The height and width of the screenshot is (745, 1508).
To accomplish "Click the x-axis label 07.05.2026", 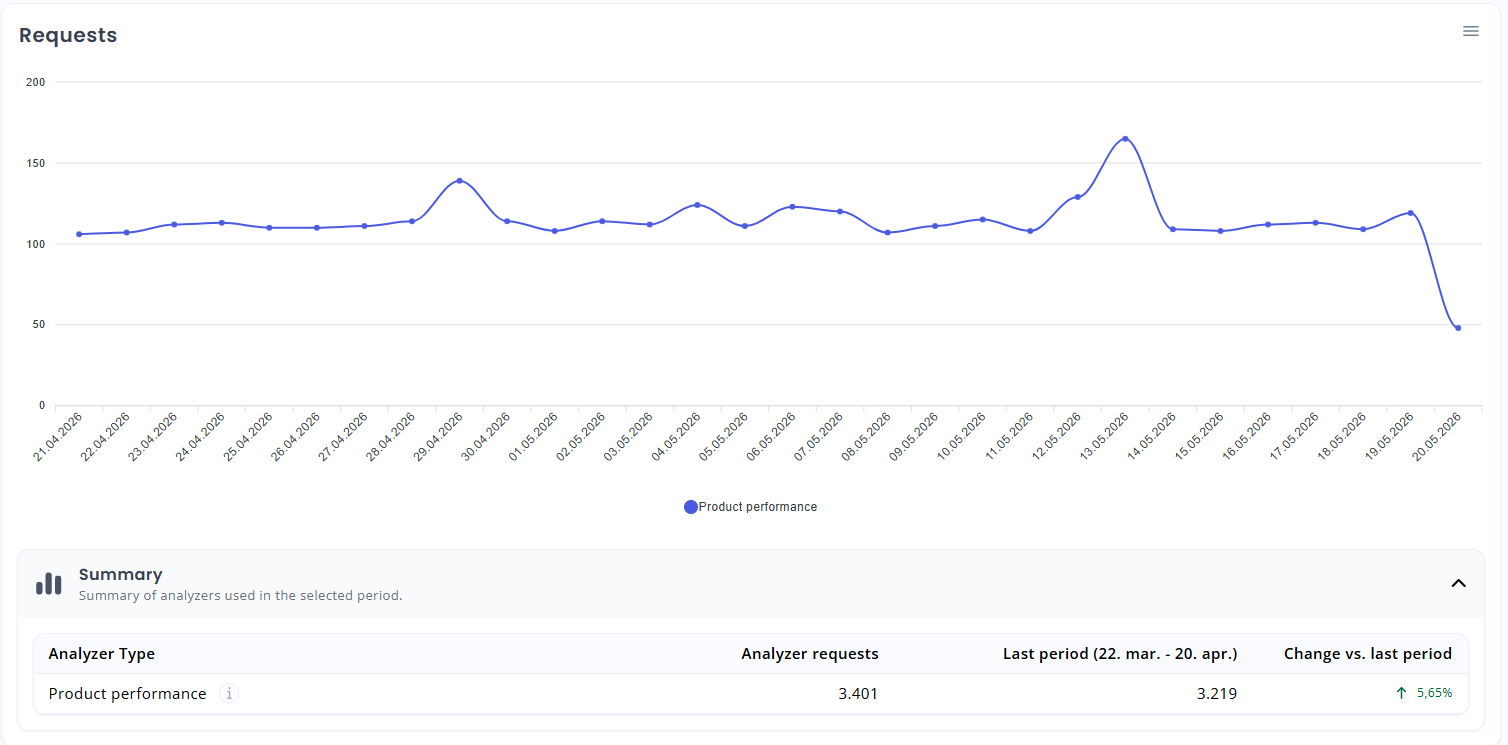I will [x=818, y=437].
